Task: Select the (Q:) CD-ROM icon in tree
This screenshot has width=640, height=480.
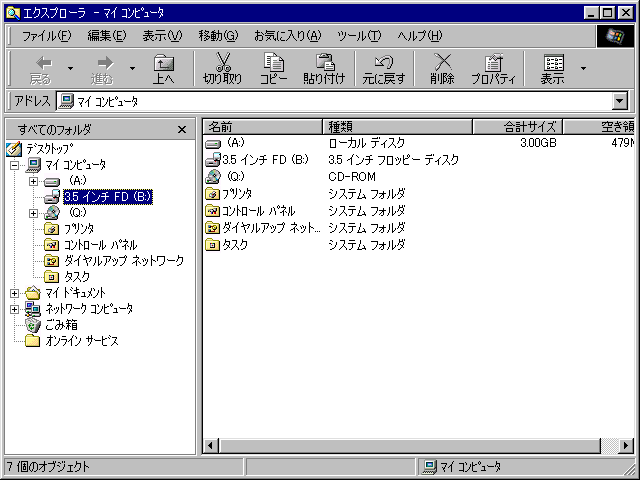Action: click(52, 213)
